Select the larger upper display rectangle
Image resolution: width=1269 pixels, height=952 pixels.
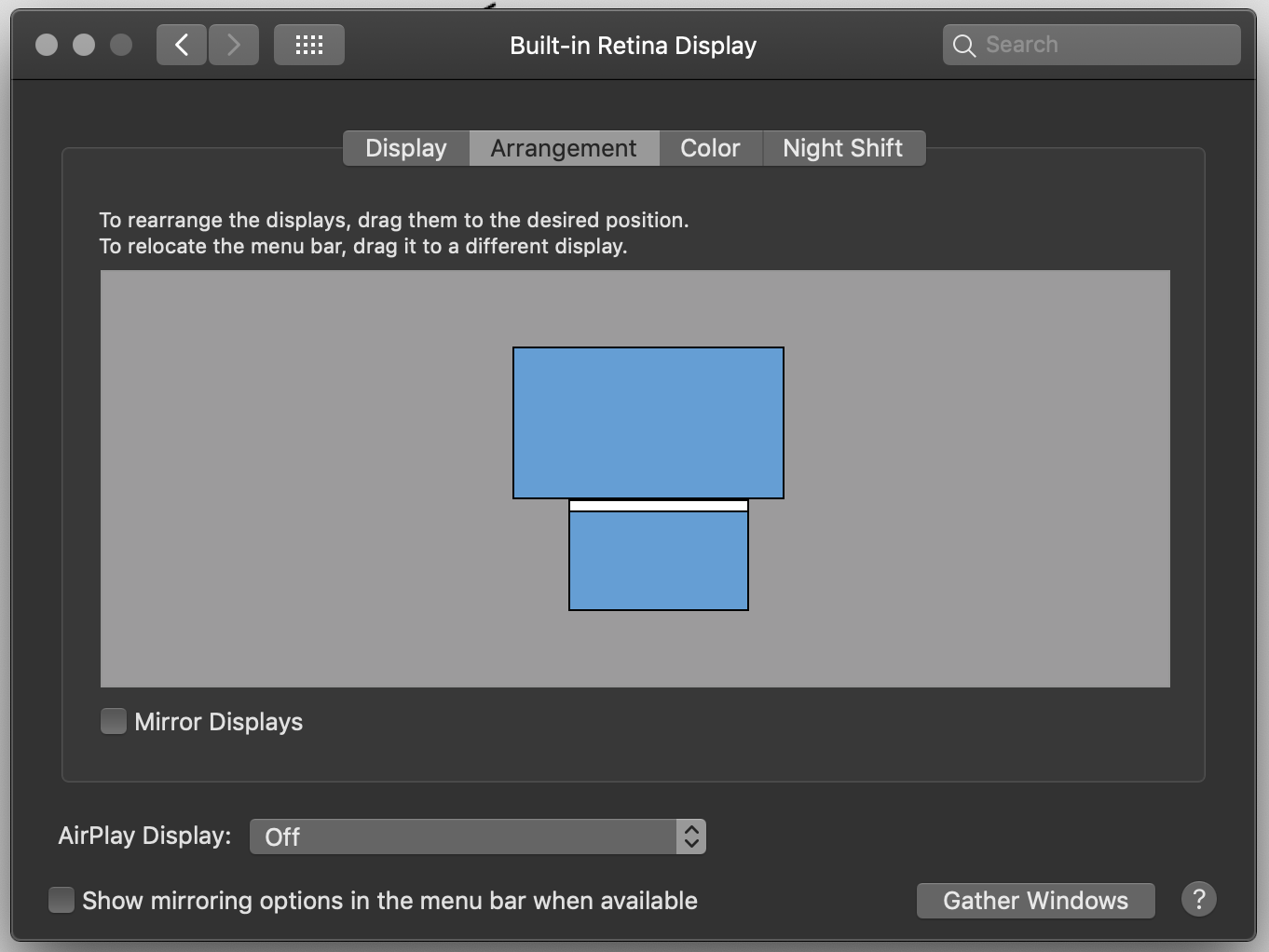click(x=648, y=422)
